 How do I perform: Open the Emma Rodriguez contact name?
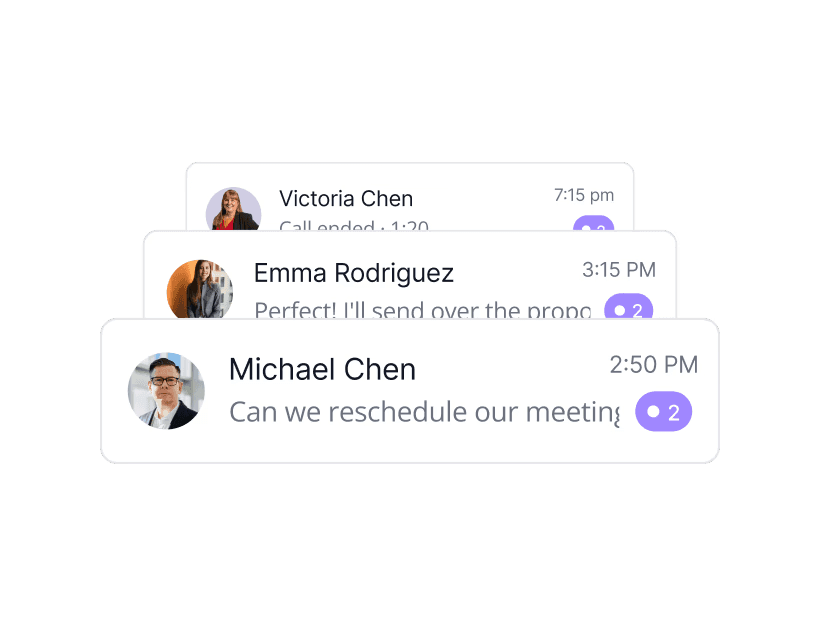pyautogui.click(x=354, y=273)
